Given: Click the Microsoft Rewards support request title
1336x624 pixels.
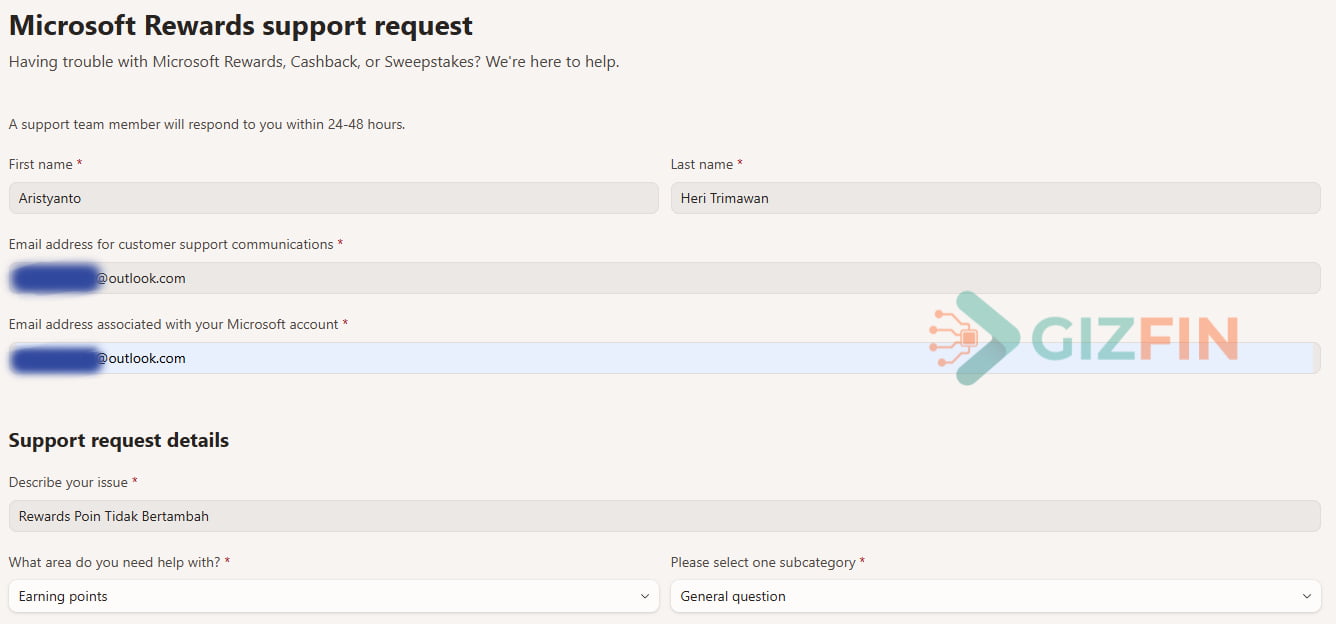Looking at the screenshot, I should 241,25.
